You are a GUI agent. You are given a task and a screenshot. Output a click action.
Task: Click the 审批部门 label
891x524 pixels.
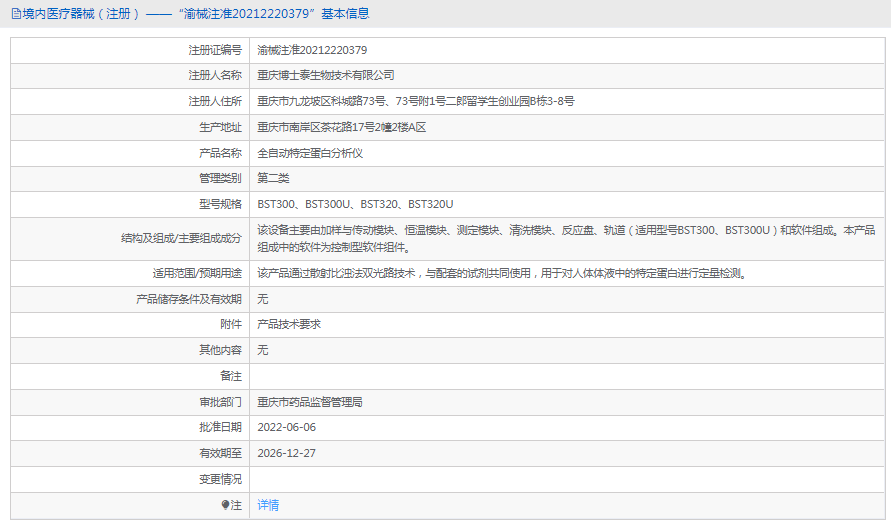220,402
